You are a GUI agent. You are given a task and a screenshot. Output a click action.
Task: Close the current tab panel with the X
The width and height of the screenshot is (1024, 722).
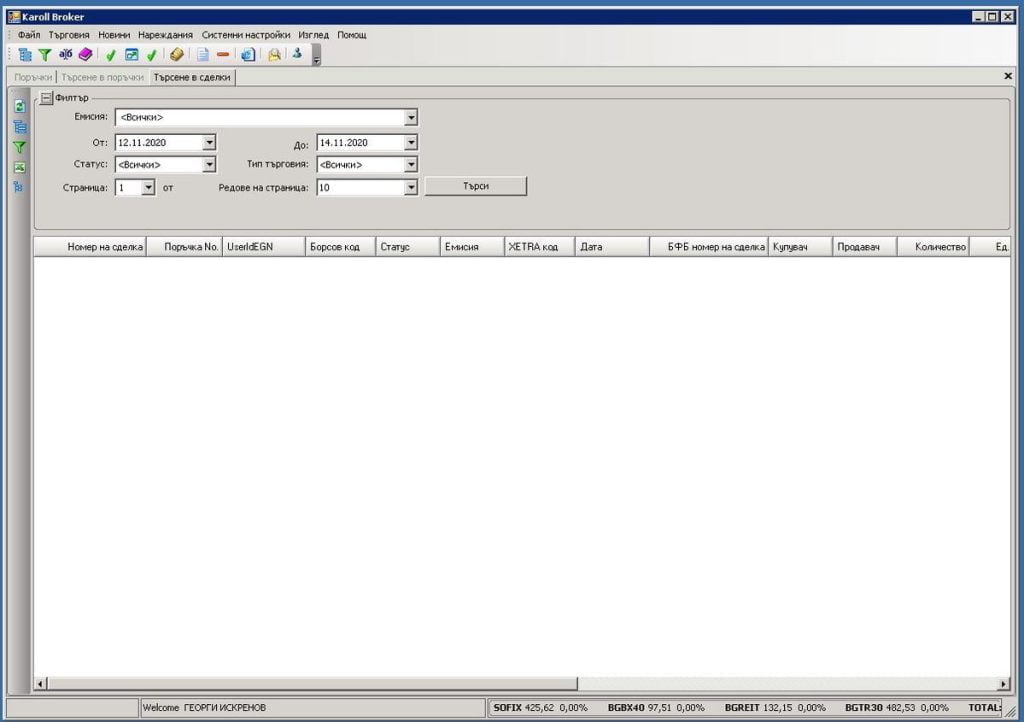(1008, 76)
